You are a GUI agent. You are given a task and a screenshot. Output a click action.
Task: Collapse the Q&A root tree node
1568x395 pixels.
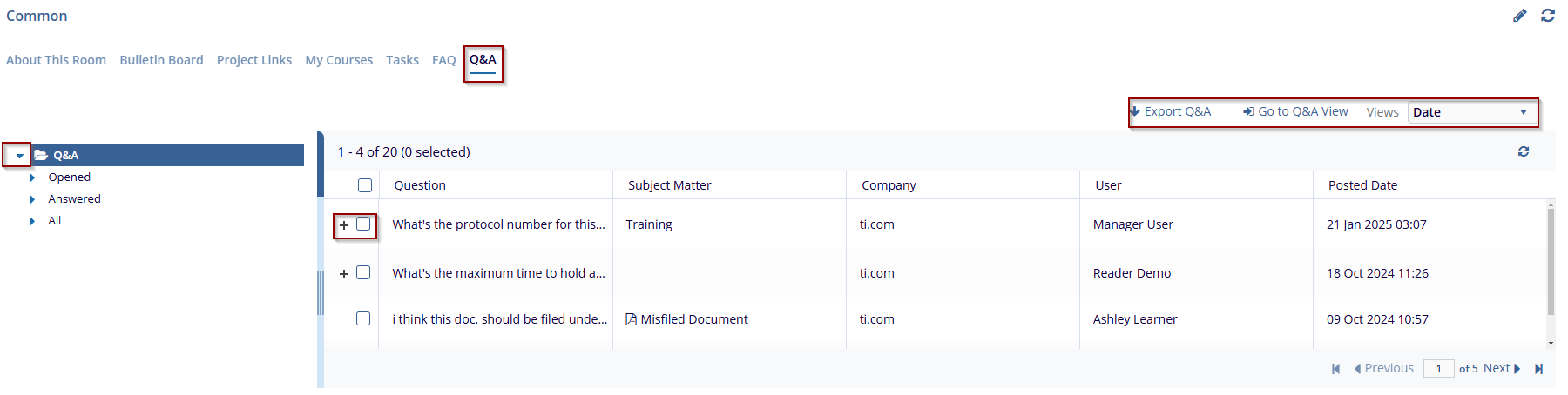coord(19,156)
